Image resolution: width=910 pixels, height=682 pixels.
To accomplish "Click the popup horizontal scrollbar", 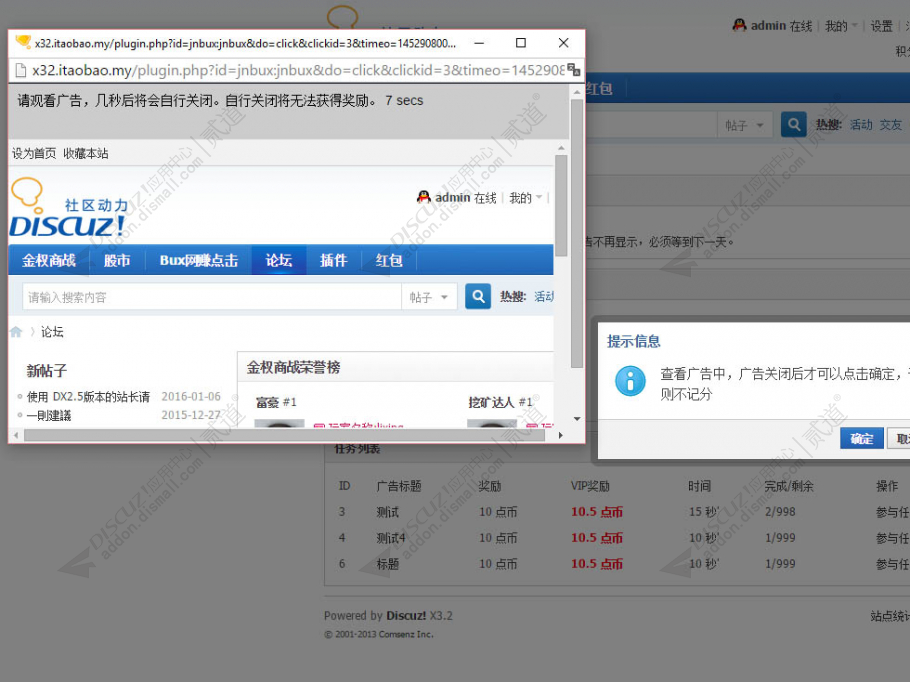I will coord(284,435).
